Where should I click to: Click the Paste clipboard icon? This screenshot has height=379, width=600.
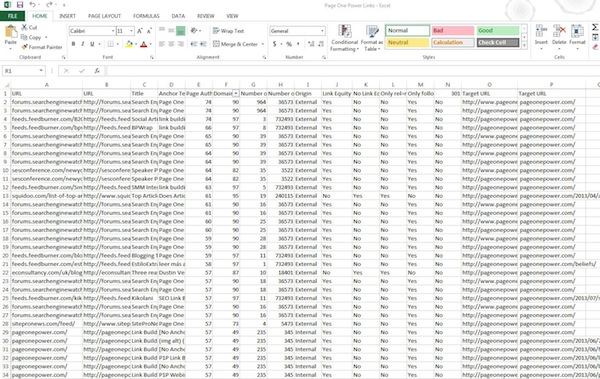(x=11, y=31)
